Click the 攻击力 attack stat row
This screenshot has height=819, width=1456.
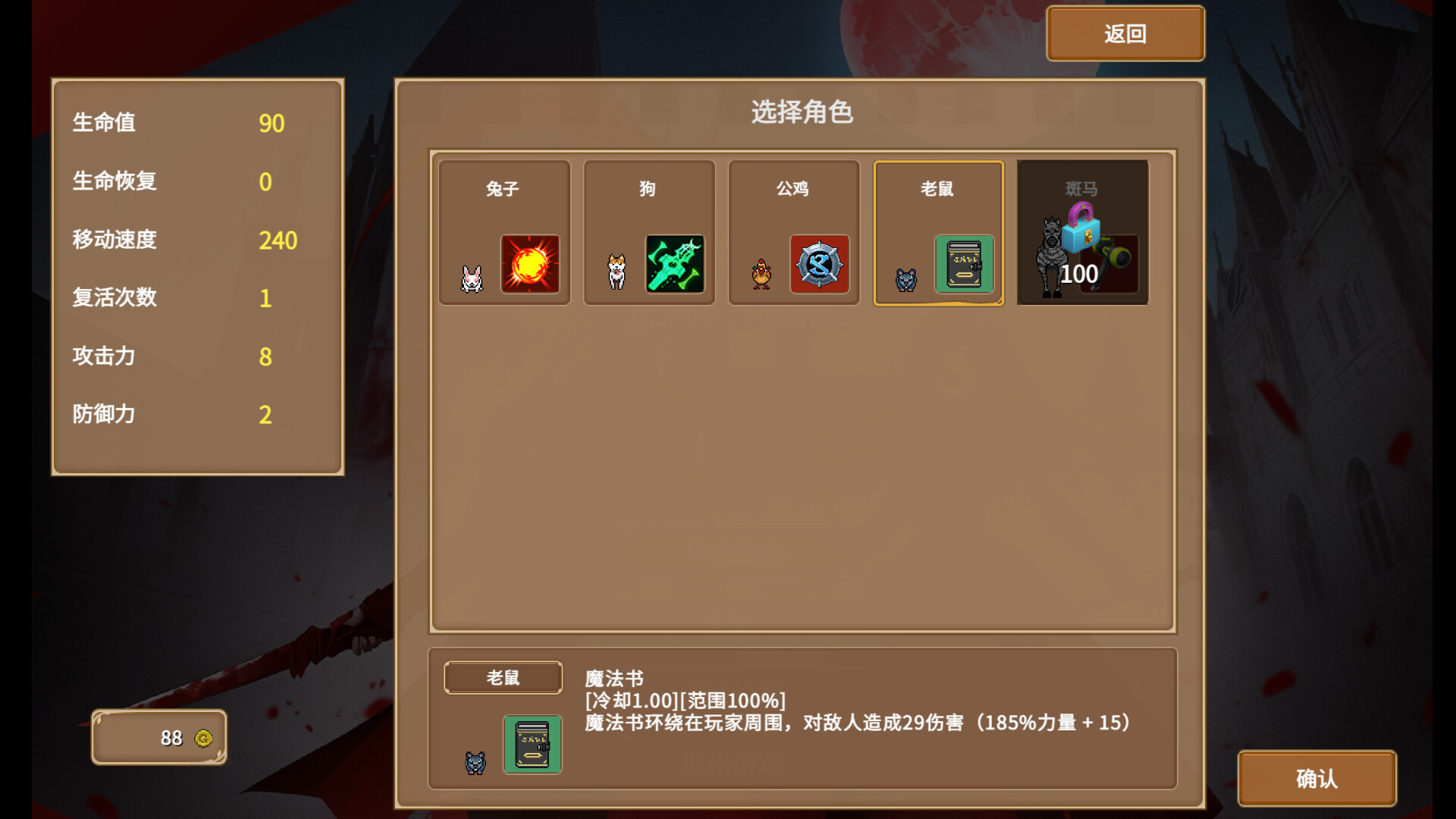point(197,356)
